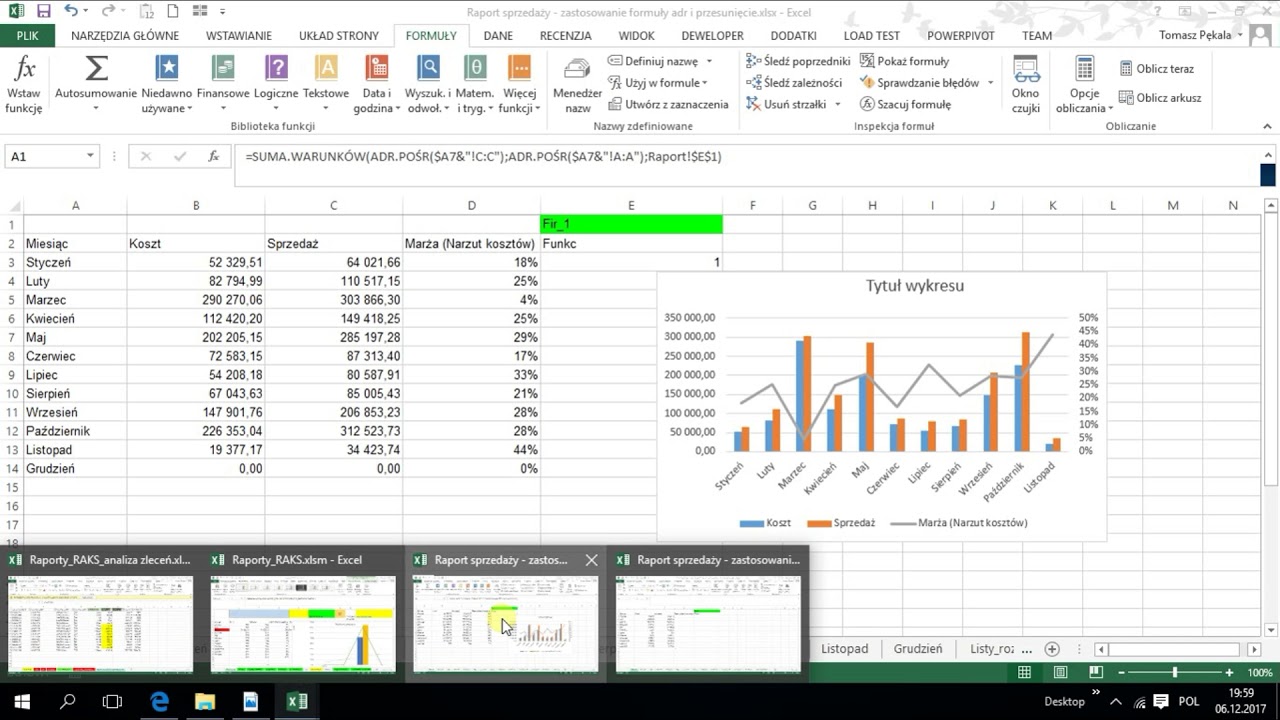The width and height of the screenshot is (1280, 720).
Task: Click Utwórz z zaznaczenia button
Action: (x=668, y=104)
